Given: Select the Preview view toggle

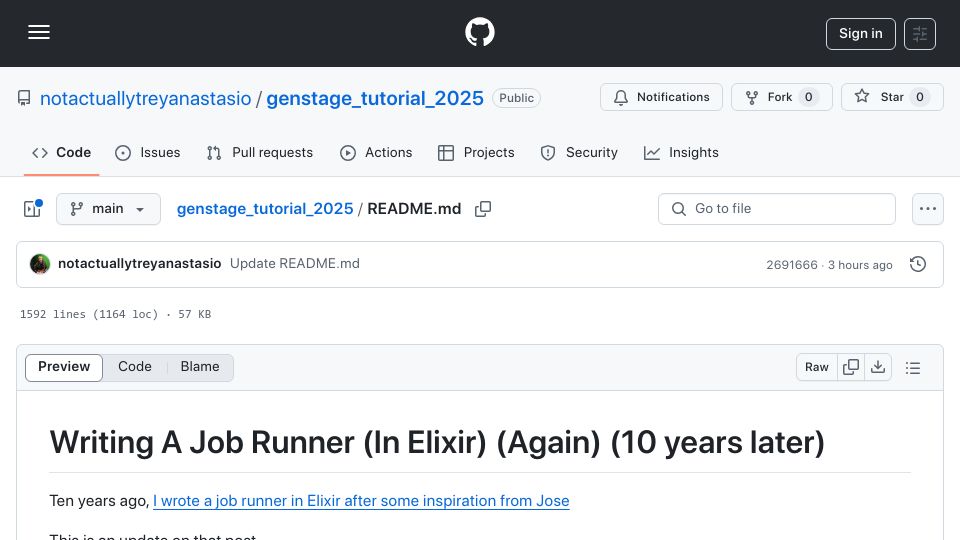Looking at the screenshot, I should pyautogui.click(x=64, y=367).
